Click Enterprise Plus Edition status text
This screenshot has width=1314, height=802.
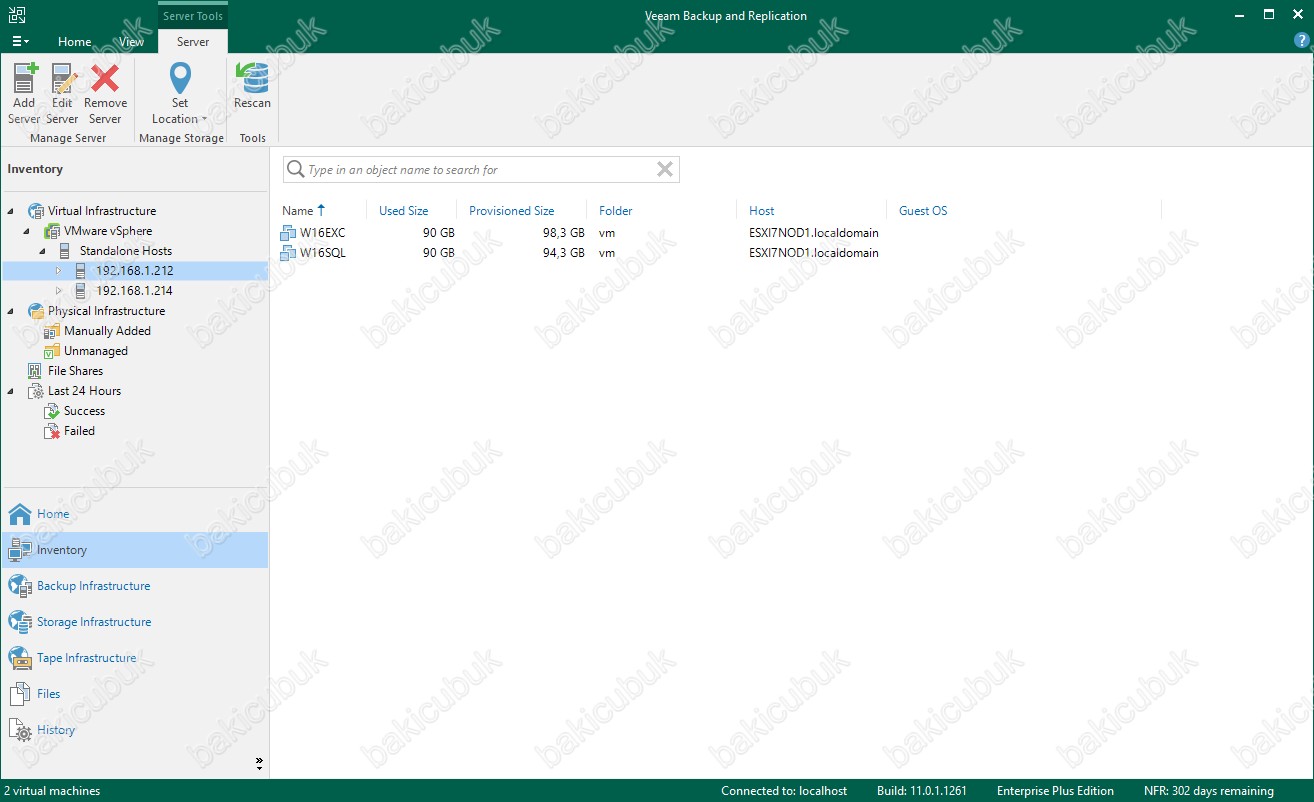[x=1055, y=791]
